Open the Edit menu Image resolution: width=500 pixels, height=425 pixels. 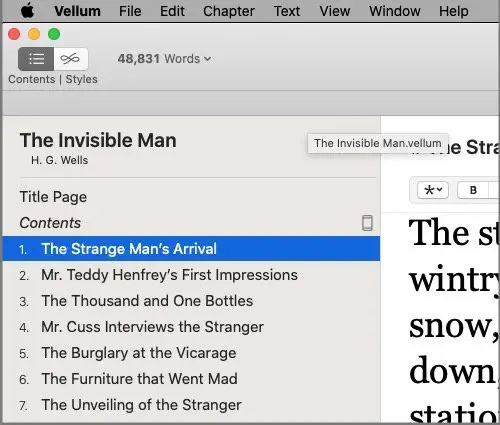coord(172,11)
